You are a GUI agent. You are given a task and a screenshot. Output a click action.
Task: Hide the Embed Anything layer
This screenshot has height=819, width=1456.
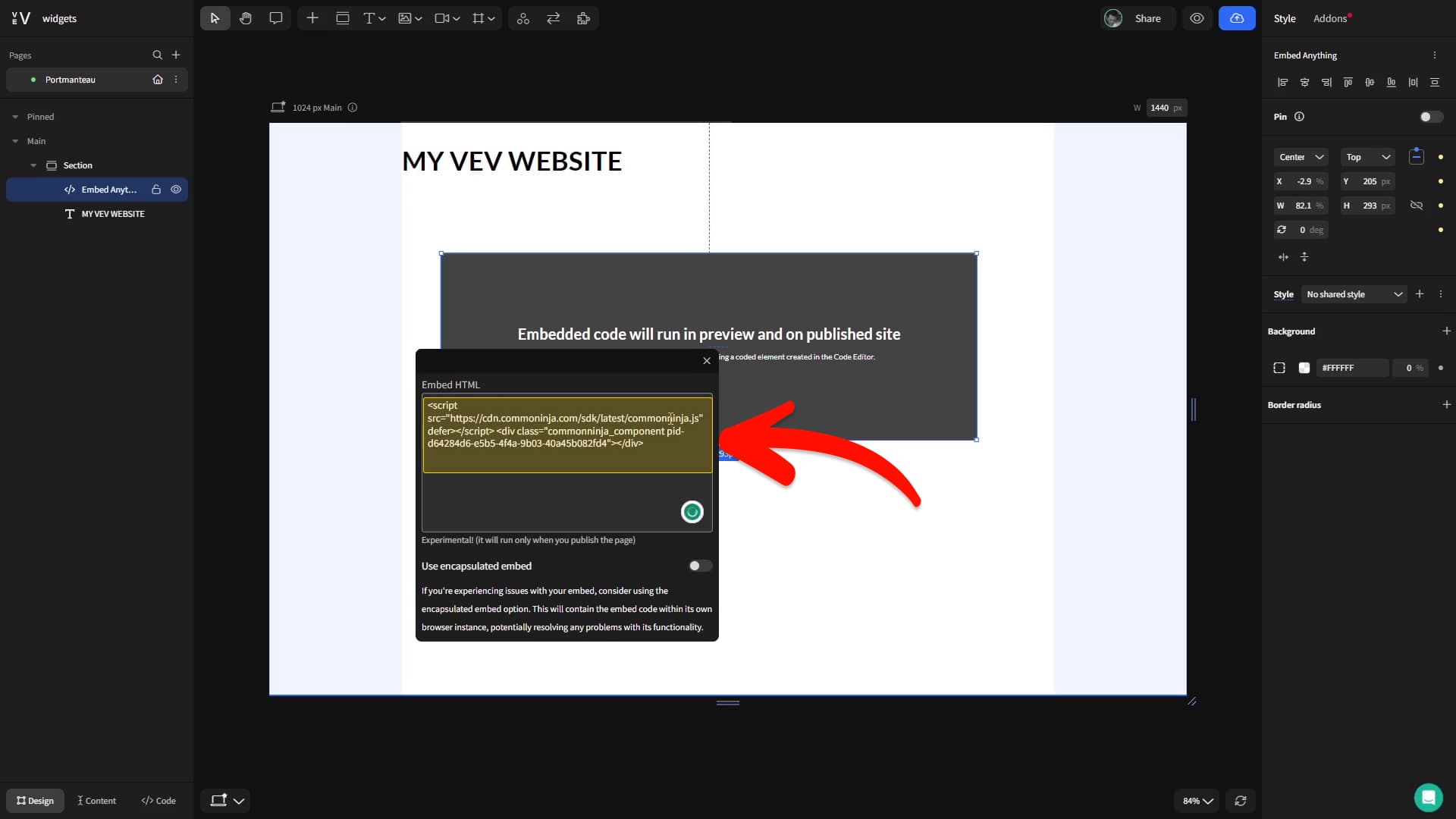click(176, 190)
